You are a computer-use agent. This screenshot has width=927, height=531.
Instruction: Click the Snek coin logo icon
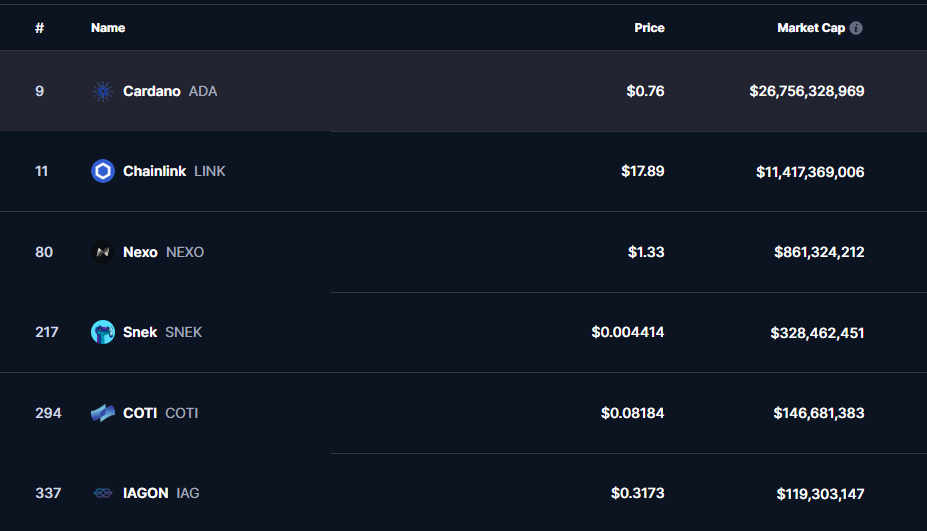click(103, 332)
